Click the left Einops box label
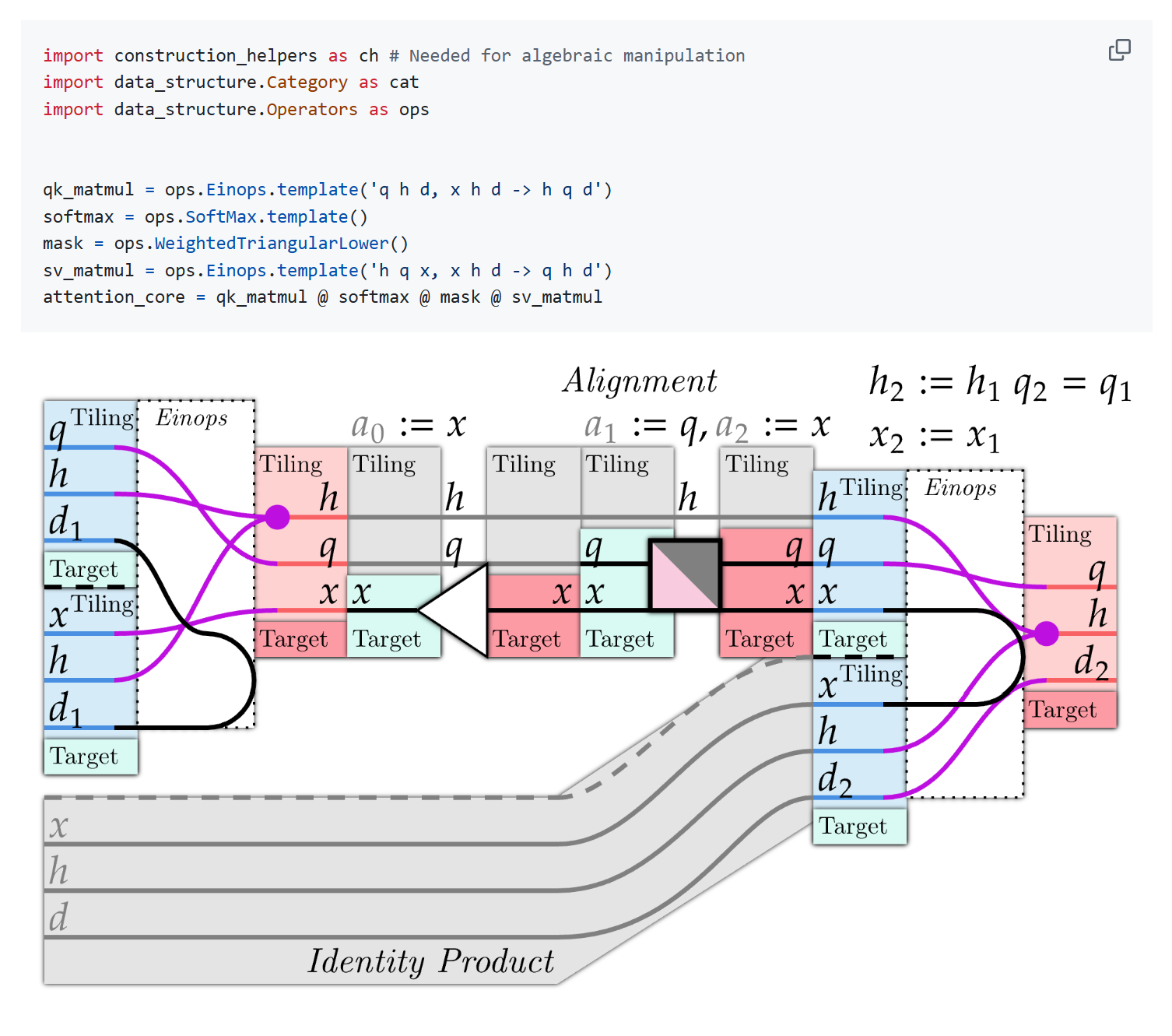 coord(191,418)
